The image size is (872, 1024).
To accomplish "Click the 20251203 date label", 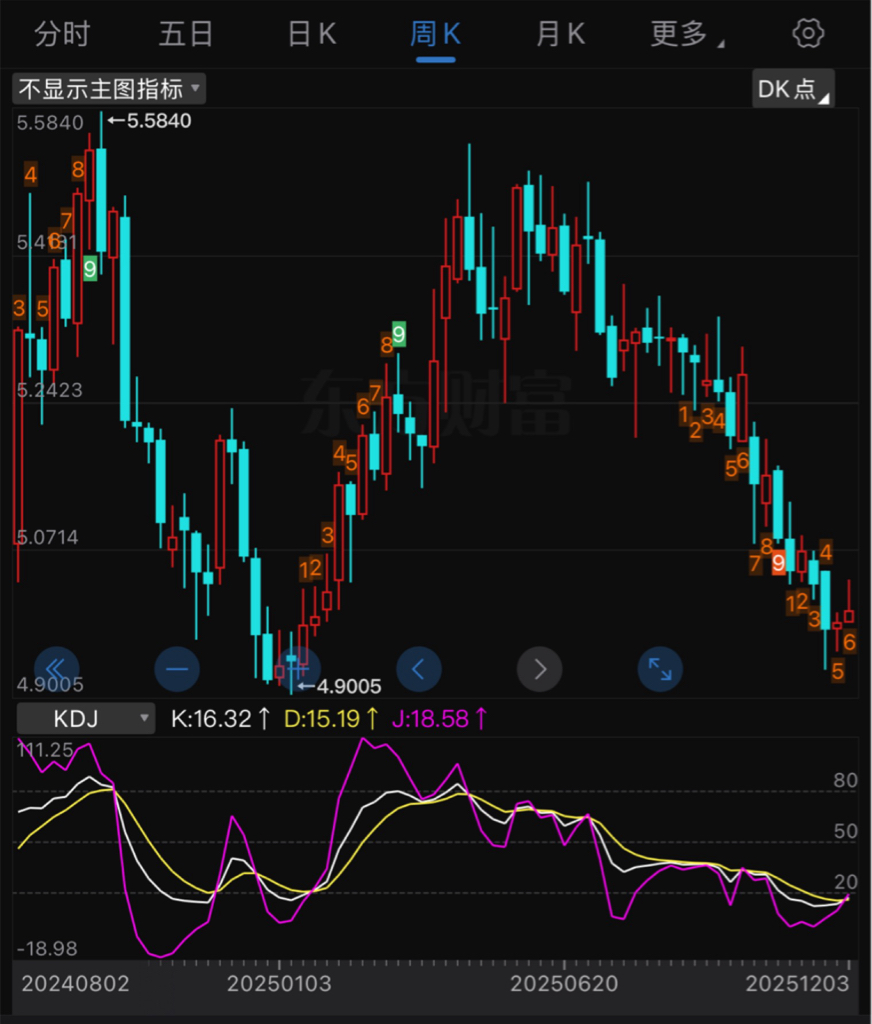I will point(797,984).
